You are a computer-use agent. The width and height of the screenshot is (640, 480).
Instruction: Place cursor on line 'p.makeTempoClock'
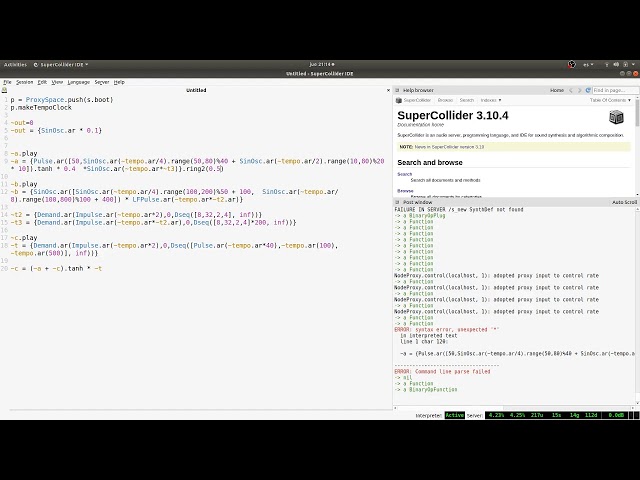pyautogui.click(x=41, y=107)
